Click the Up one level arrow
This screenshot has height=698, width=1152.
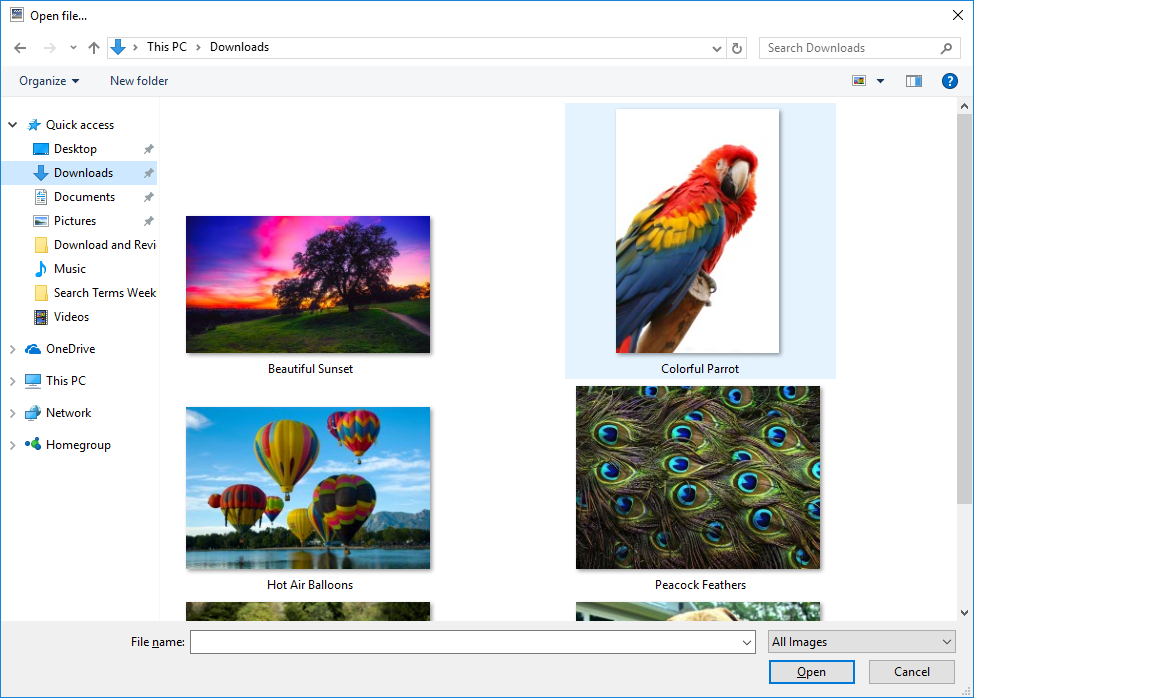tap(94, 48)
